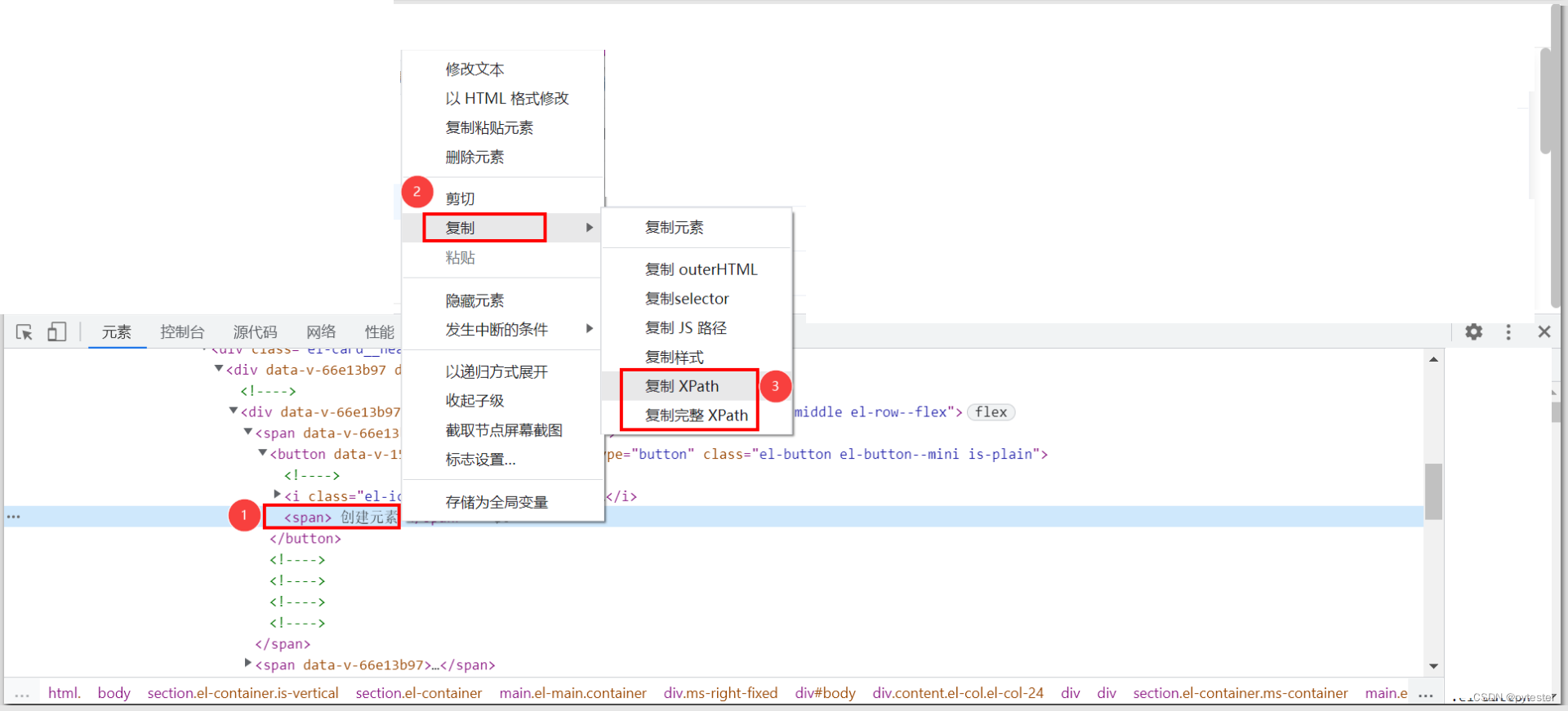Viewport: 1568px width, 711px height.
Task: Open 发生中断的条件 submenu
Action: [x=503, y=330]
